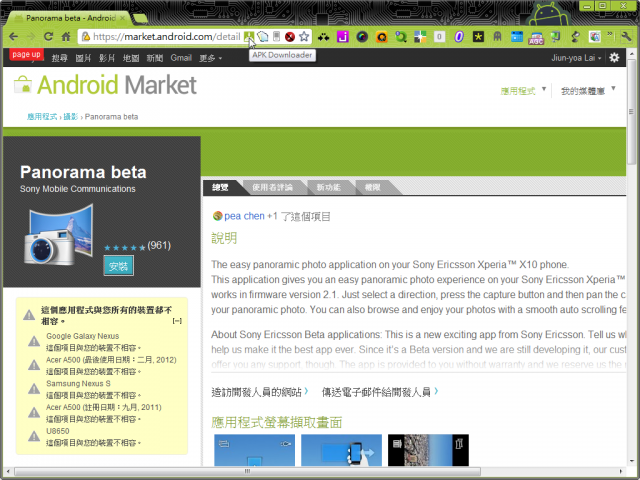Click the site security lock icon
The height and width of the screenshot is (480, 640).
tap(86, 37)
